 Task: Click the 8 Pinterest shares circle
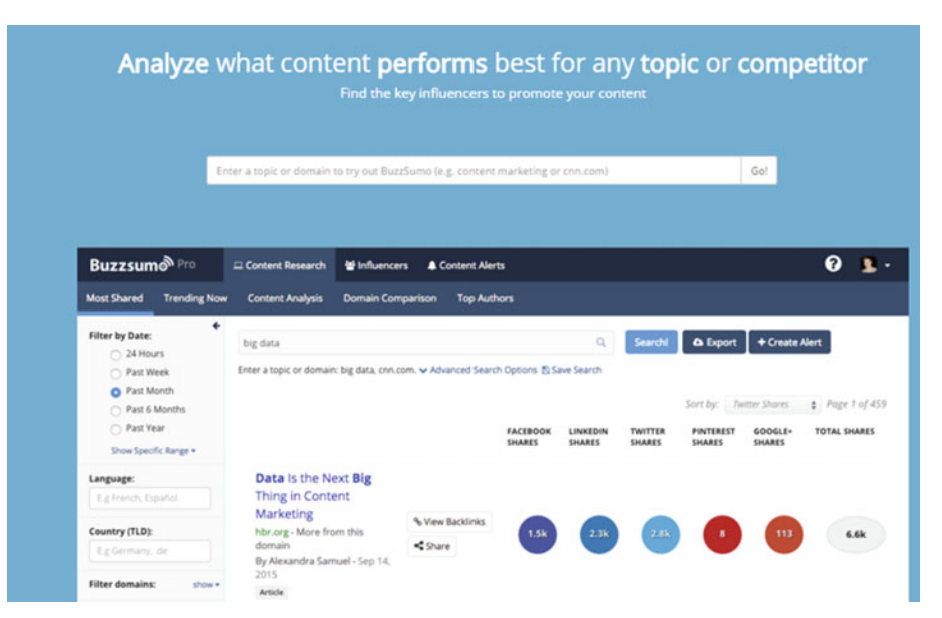pos(722,534)
